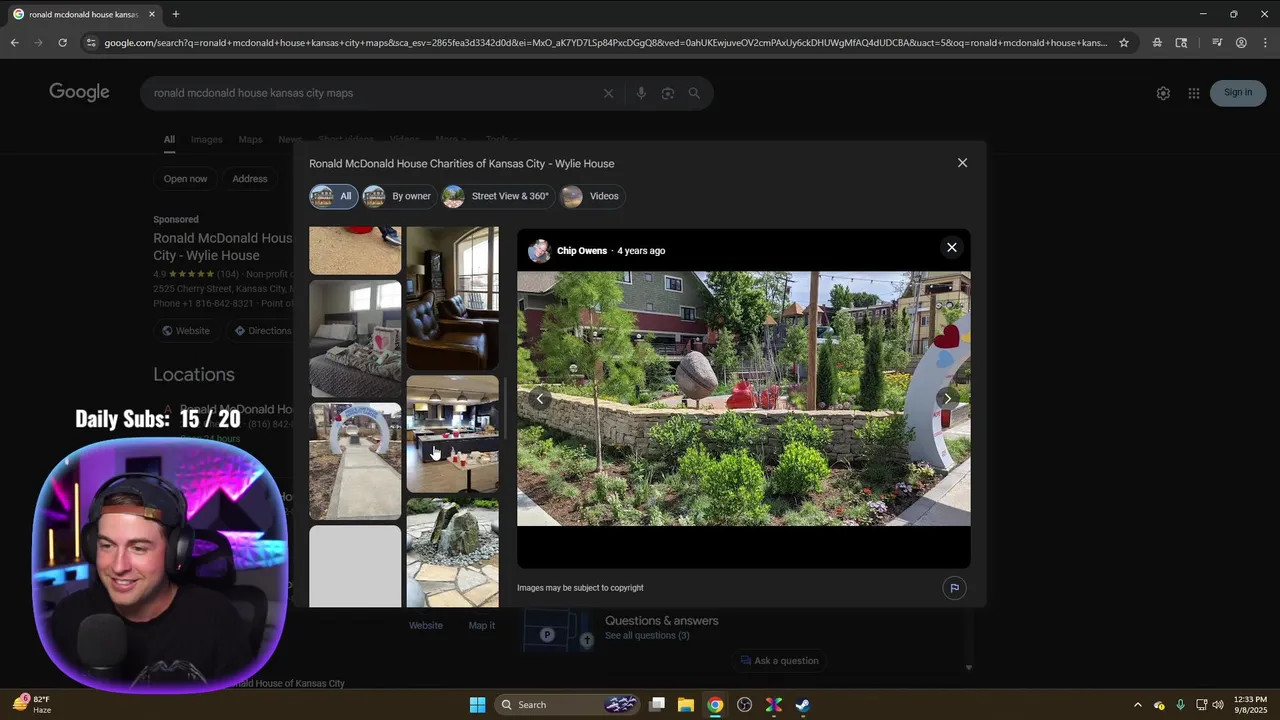
Task: Report photo with flag icon
Action: [954, 588]
